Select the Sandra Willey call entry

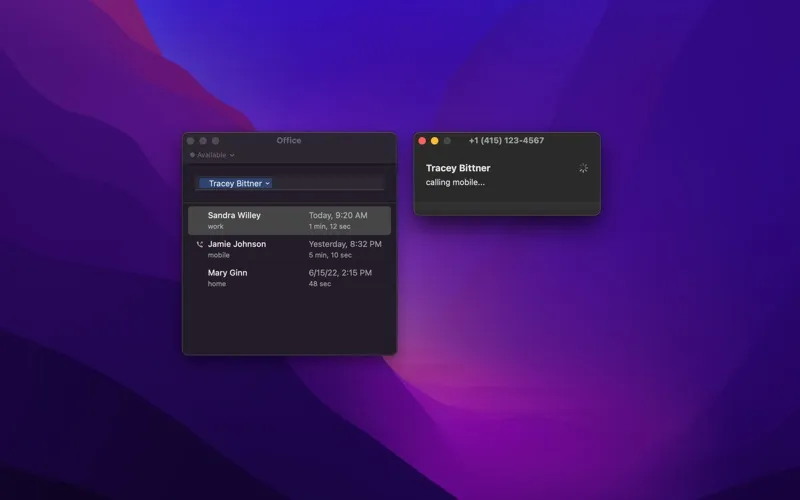pos(289,220)
